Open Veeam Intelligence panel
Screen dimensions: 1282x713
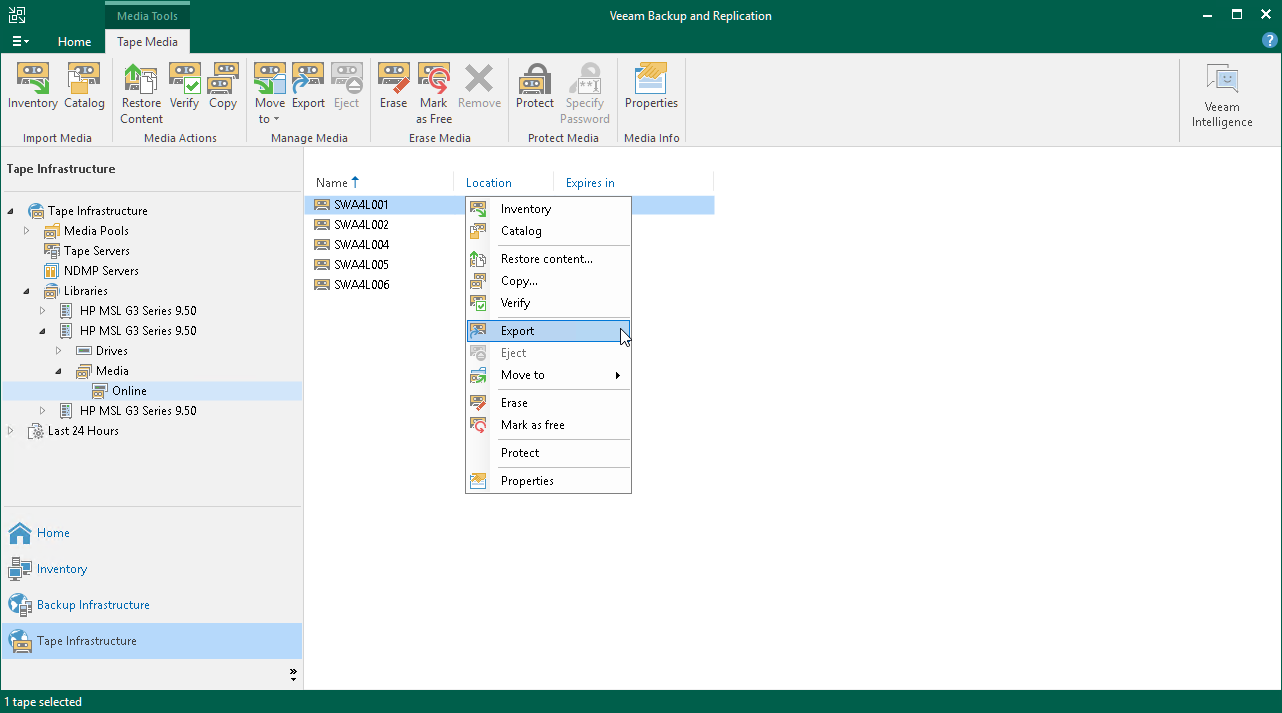pos(1222,96)
